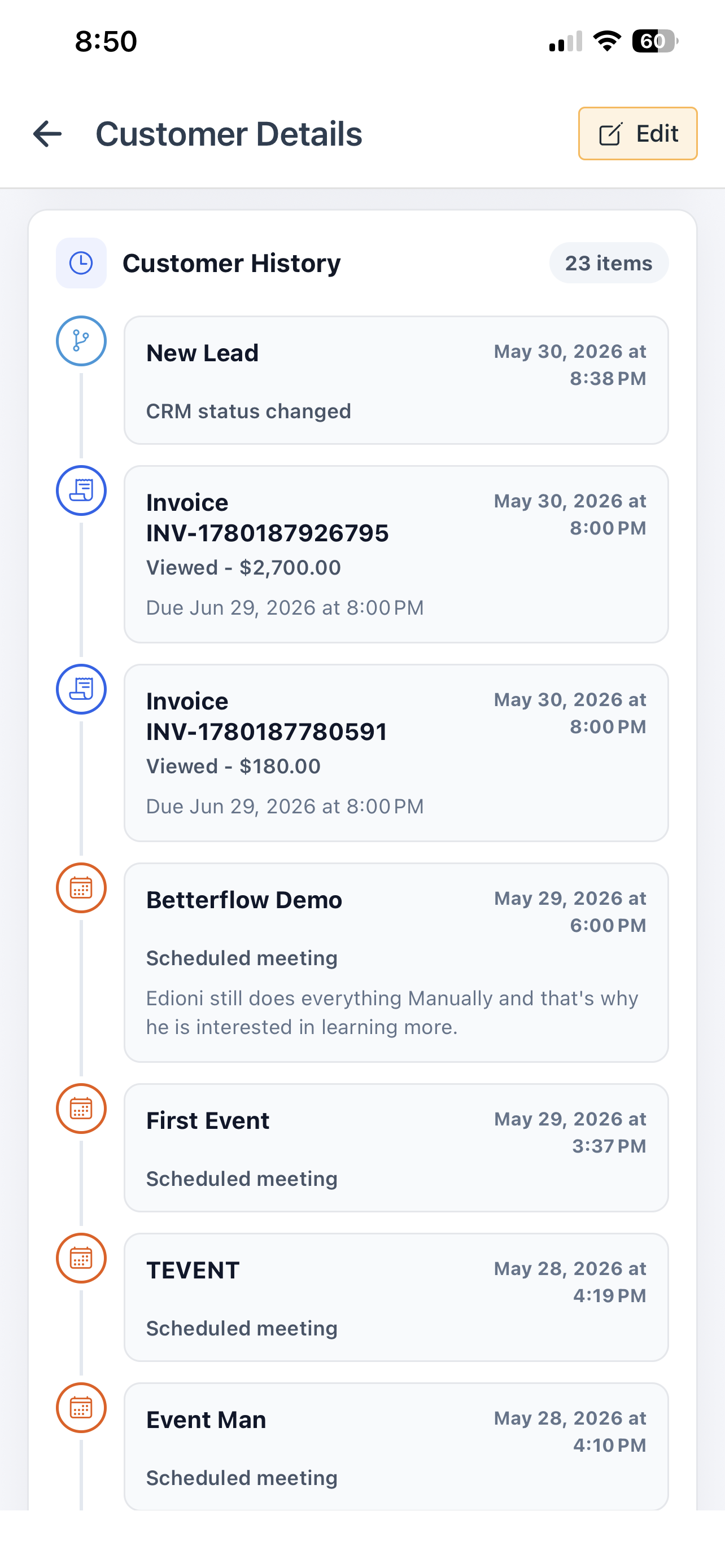Screen dimensions: 725x1568
Task: Tap the 8:50 clock in status bar
Action: click(106, 42)
